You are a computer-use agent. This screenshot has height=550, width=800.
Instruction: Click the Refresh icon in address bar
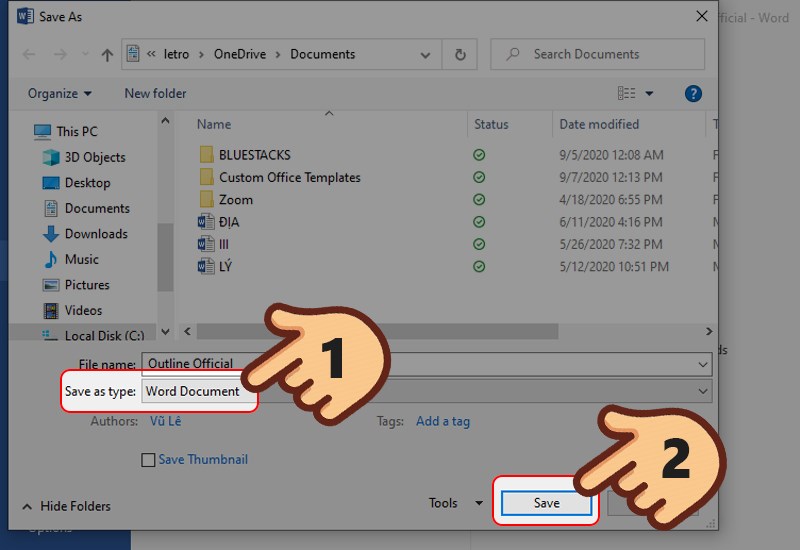[460, 55]
